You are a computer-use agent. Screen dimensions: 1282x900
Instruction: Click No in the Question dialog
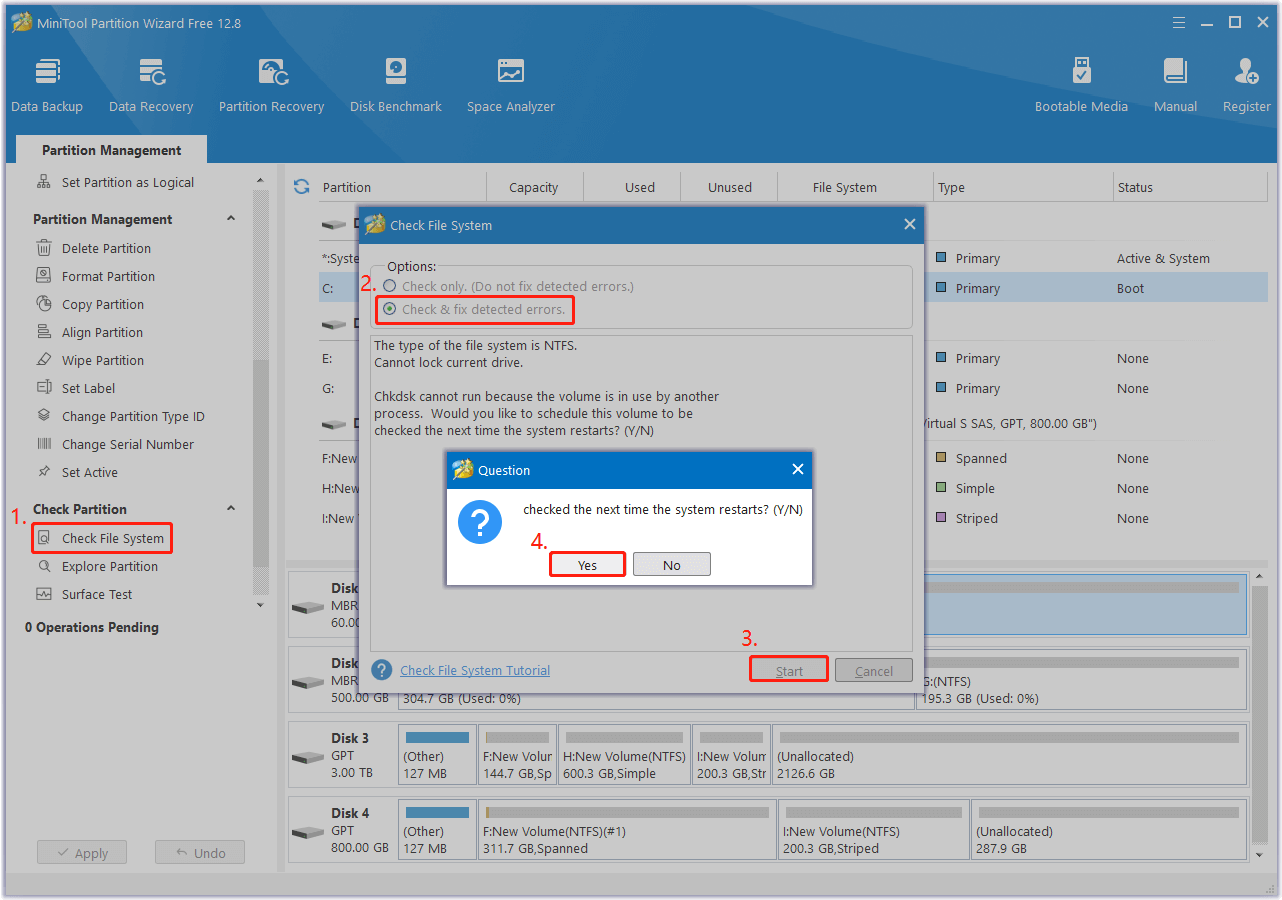coord(672,565)
